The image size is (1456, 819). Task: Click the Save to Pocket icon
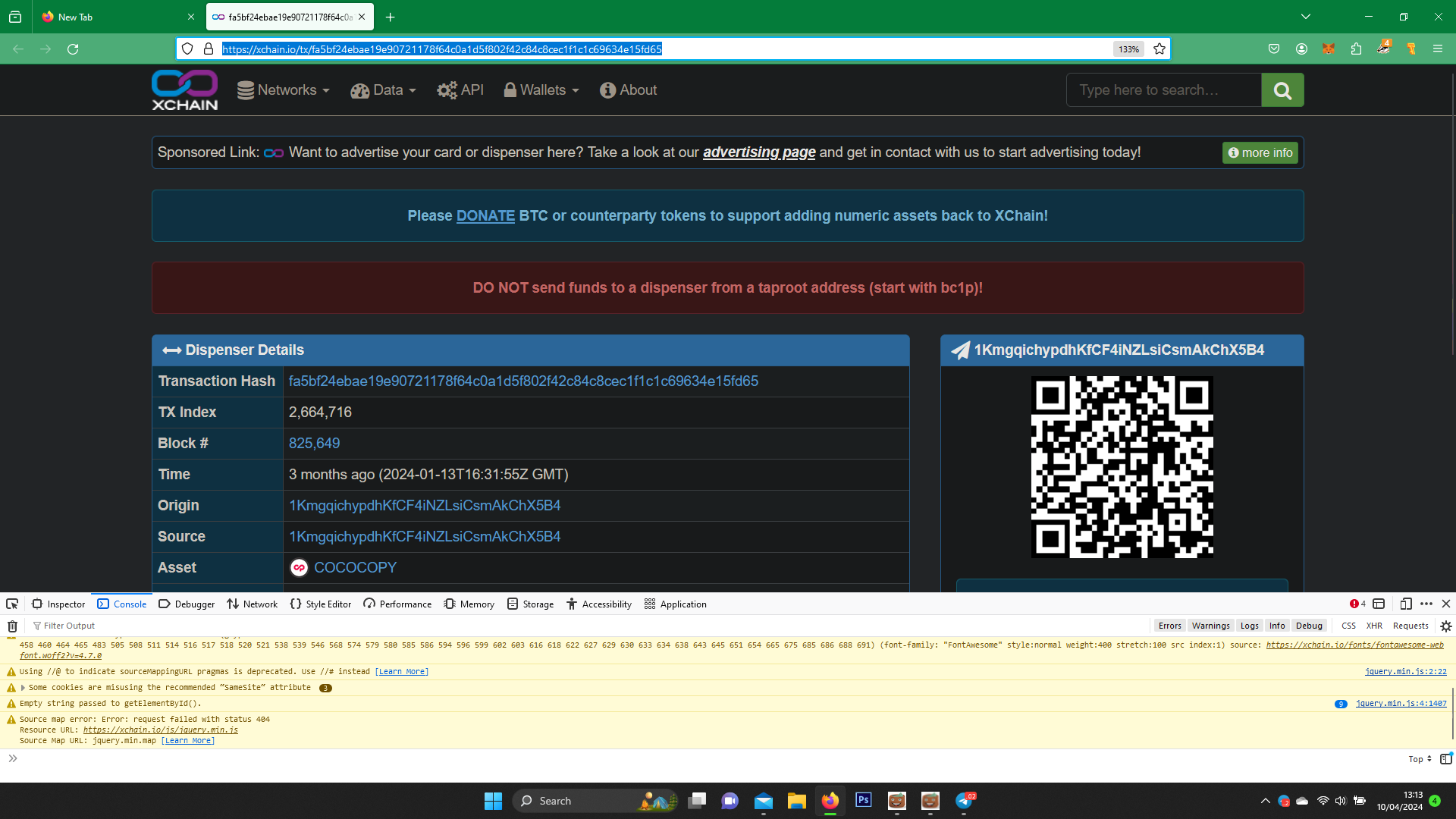pos(1274,49)
